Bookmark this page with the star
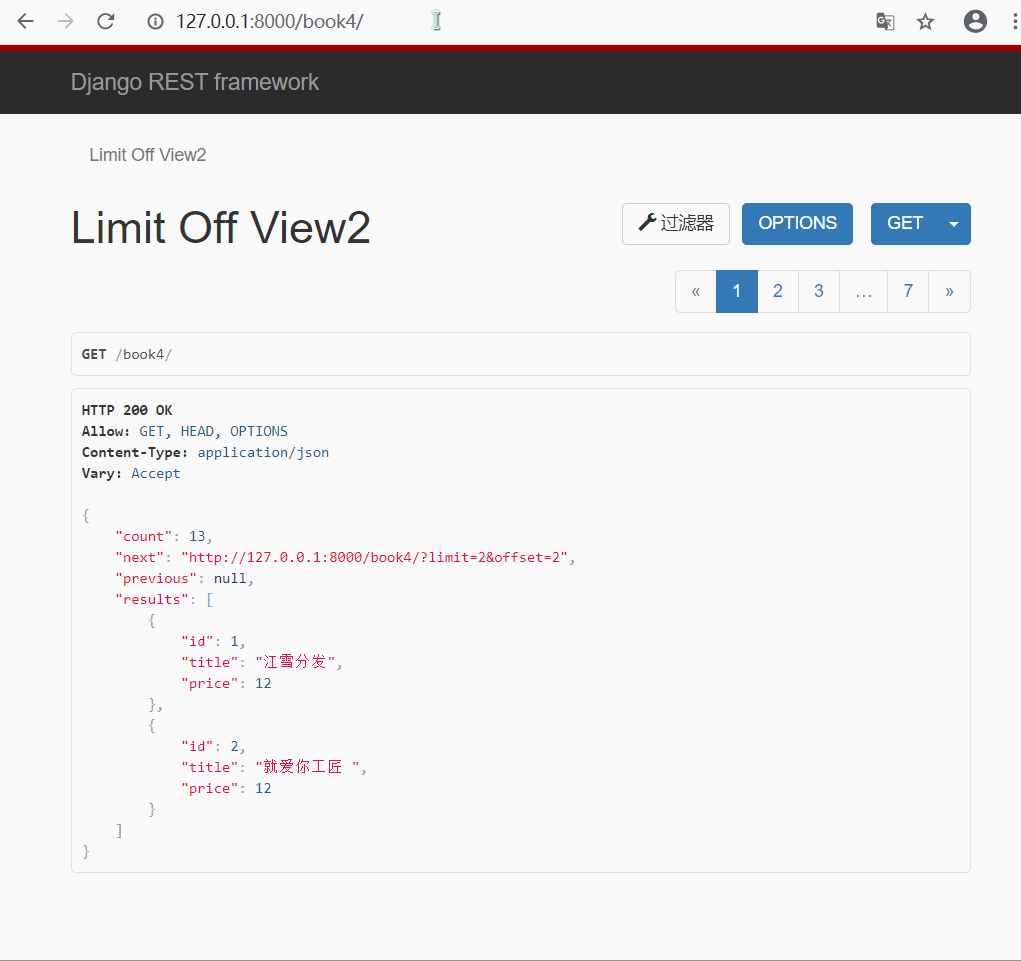This screenshot has height=961, width=1021. click(926, 21)
